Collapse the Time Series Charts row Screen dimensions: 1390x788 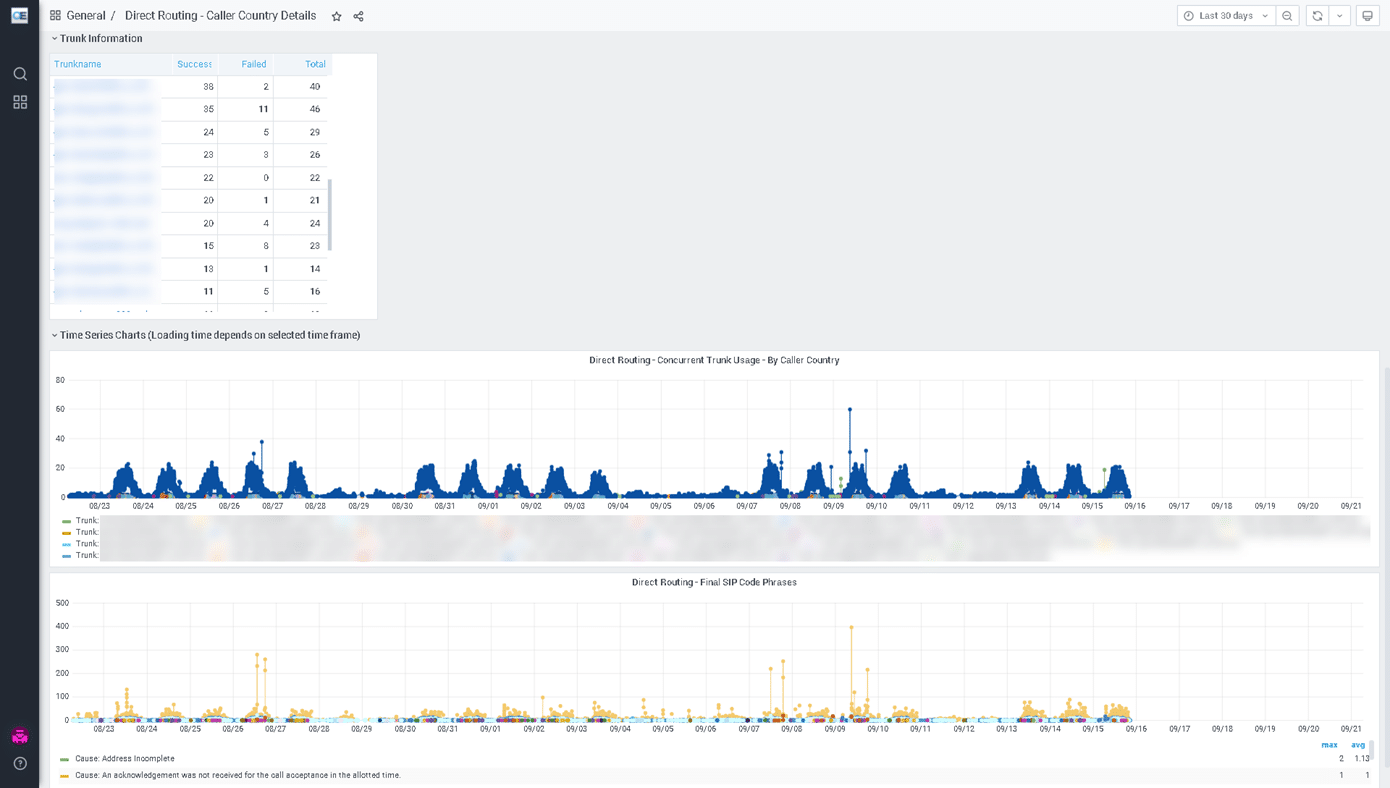(209, 335)
